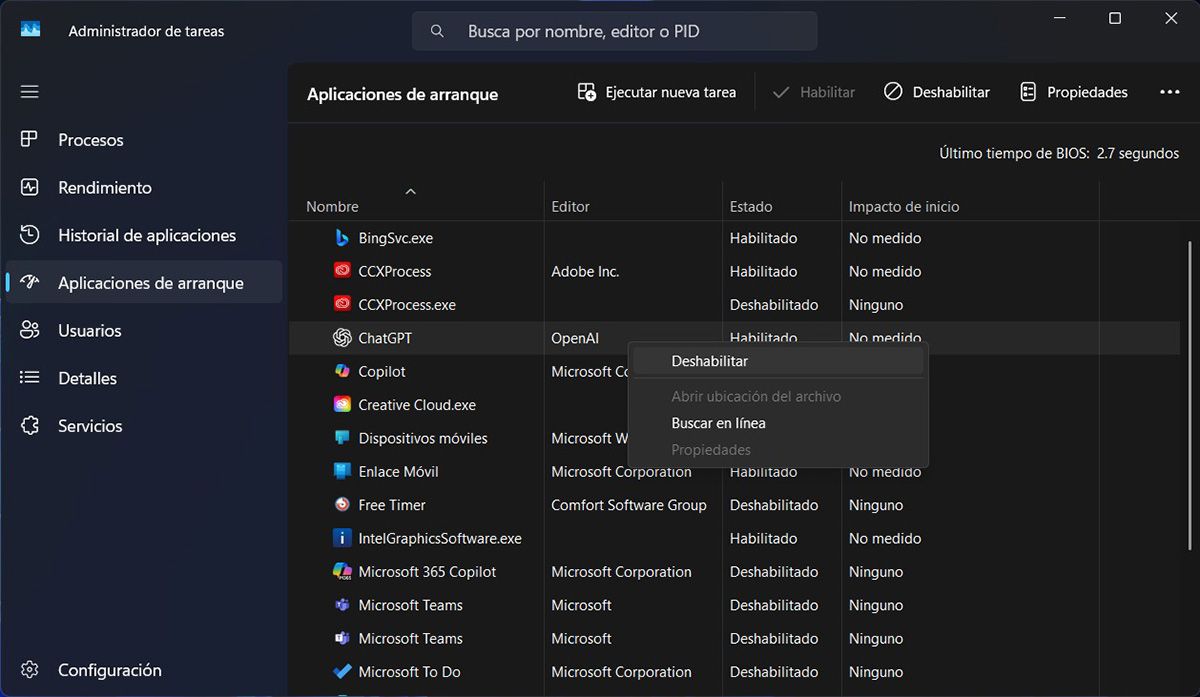Focus the search by name or PID box
Screen dimensions: 1200x697
pyautogui.click(x=614, y=31)
